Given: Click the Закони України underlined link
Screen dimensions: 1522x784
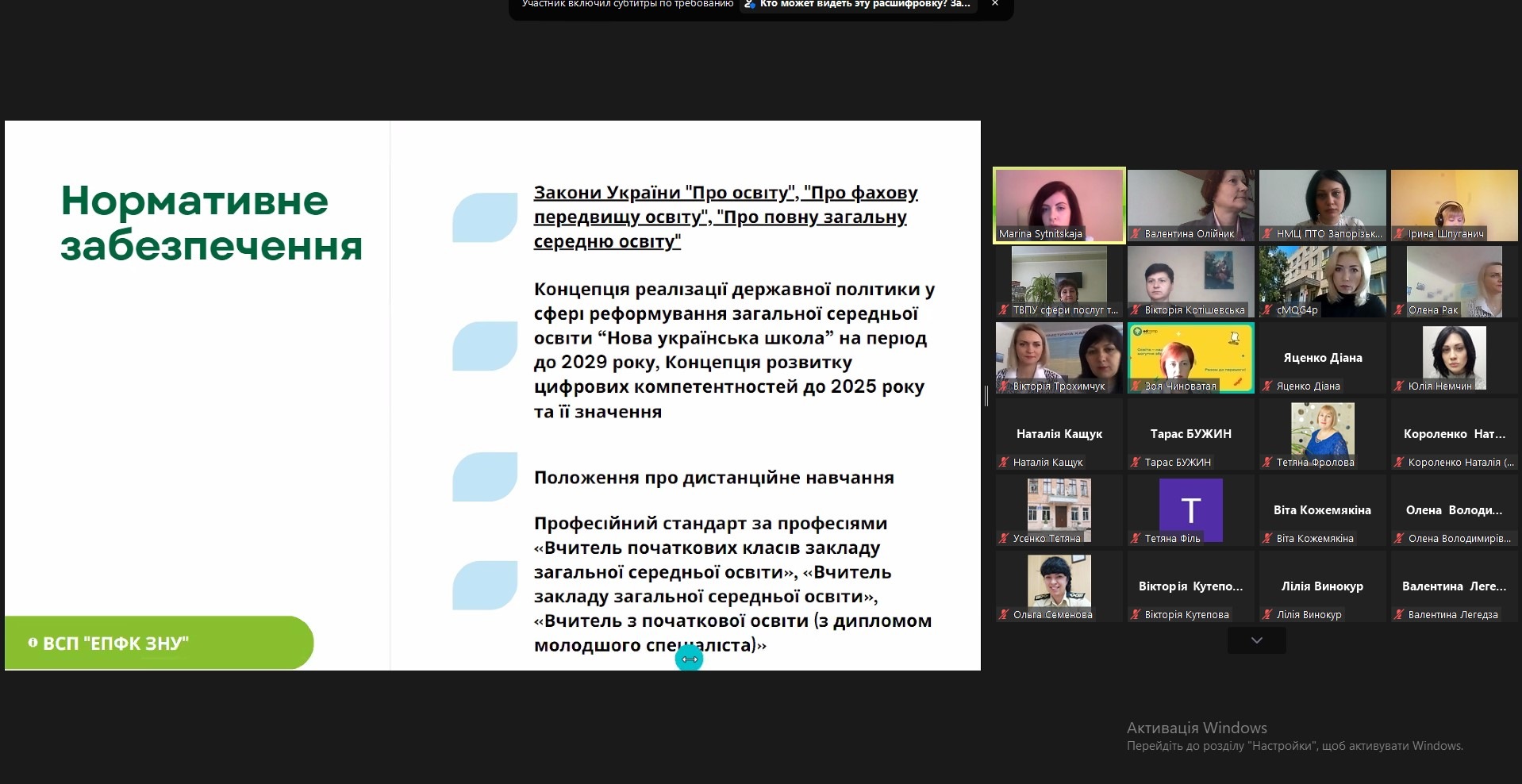Looking at the screenshot, I should [724, 217].
